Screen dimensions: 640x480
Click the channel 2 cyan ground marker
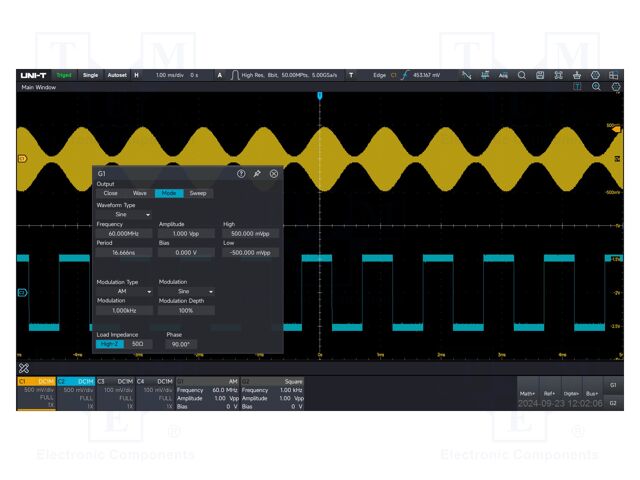pyautogui.click(x=22, y=292)
